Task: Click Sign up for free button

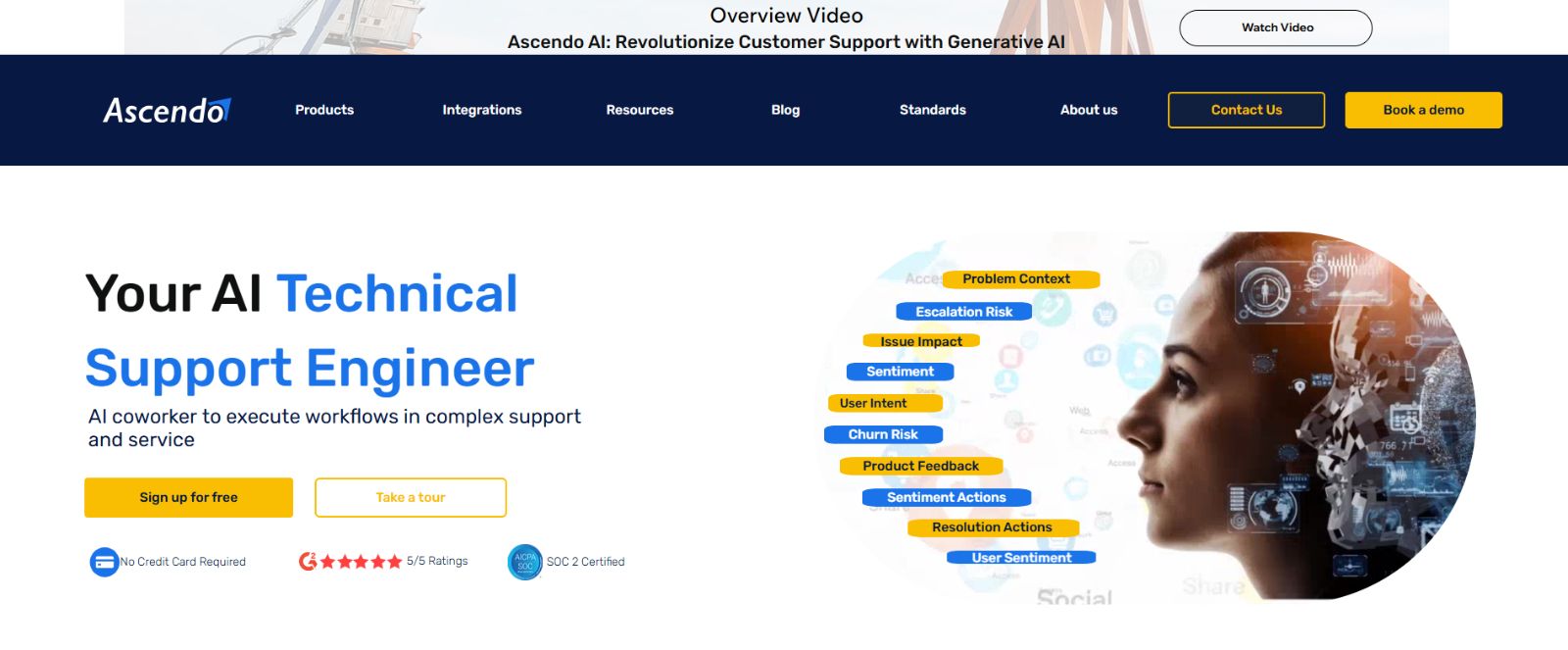Action: [x=188, y=497]
